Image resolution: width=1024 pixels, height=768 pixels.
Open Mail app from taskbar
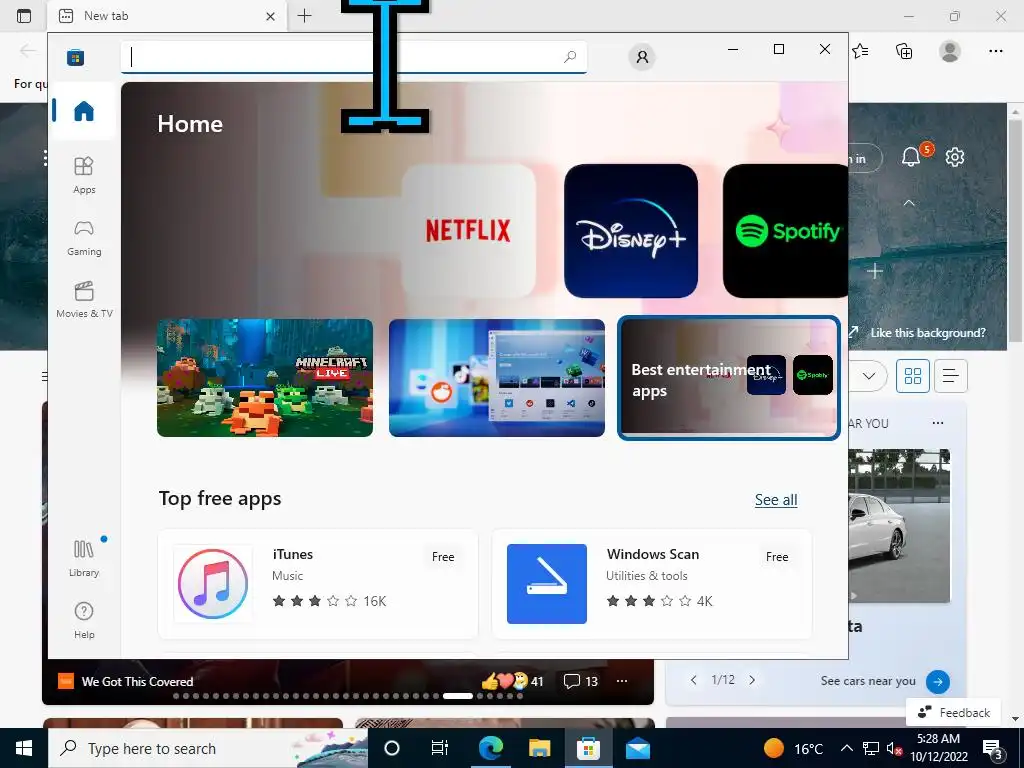click(637, 748)
